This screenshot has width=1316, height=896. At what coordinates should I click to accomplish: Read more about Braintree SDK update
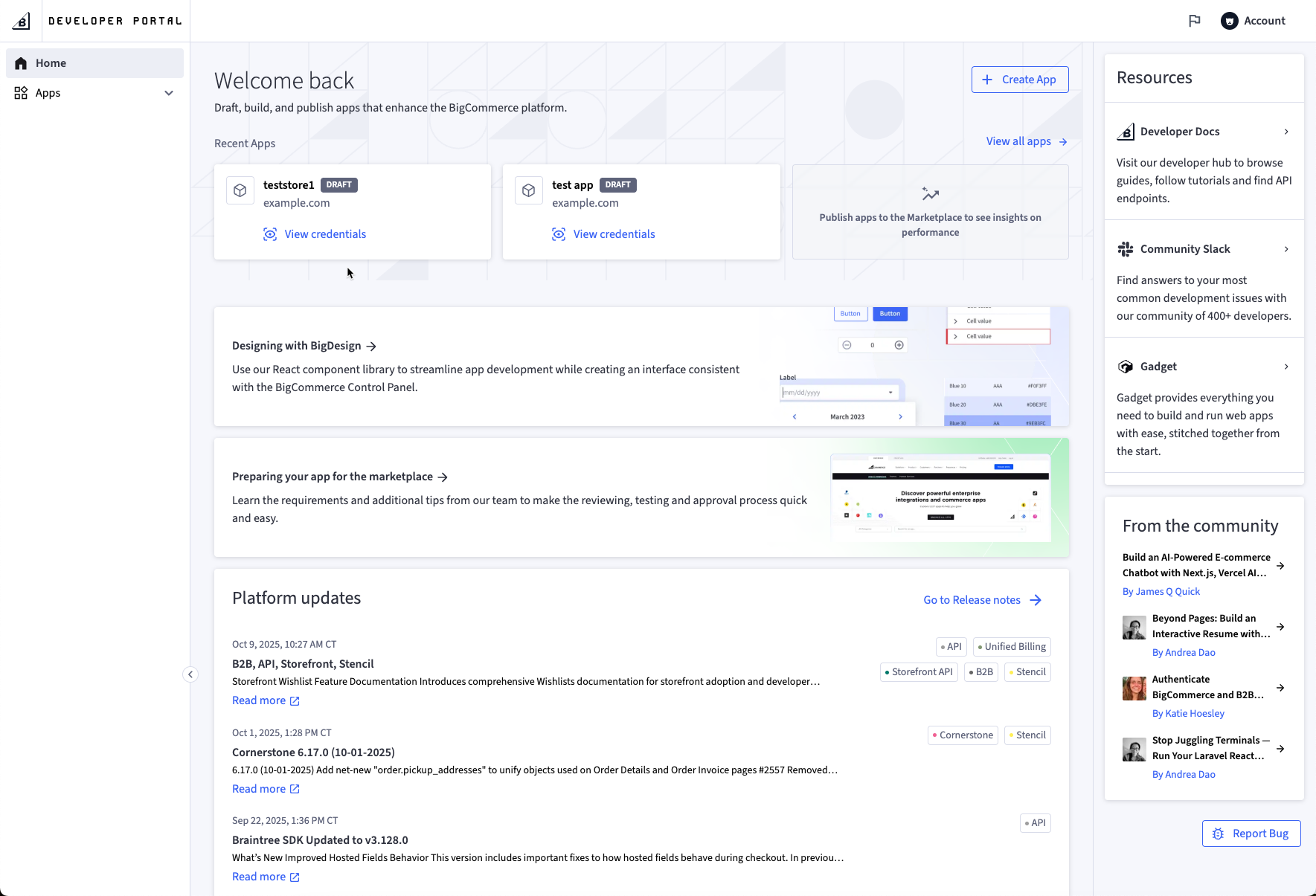[x=266, y=877]
